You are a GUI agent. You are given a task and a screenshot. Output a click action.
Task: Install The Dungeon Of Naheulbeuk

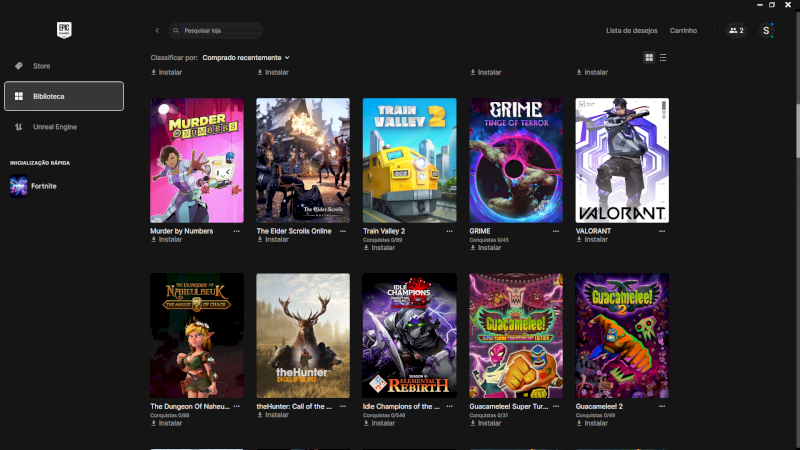(x=166, y=423)
